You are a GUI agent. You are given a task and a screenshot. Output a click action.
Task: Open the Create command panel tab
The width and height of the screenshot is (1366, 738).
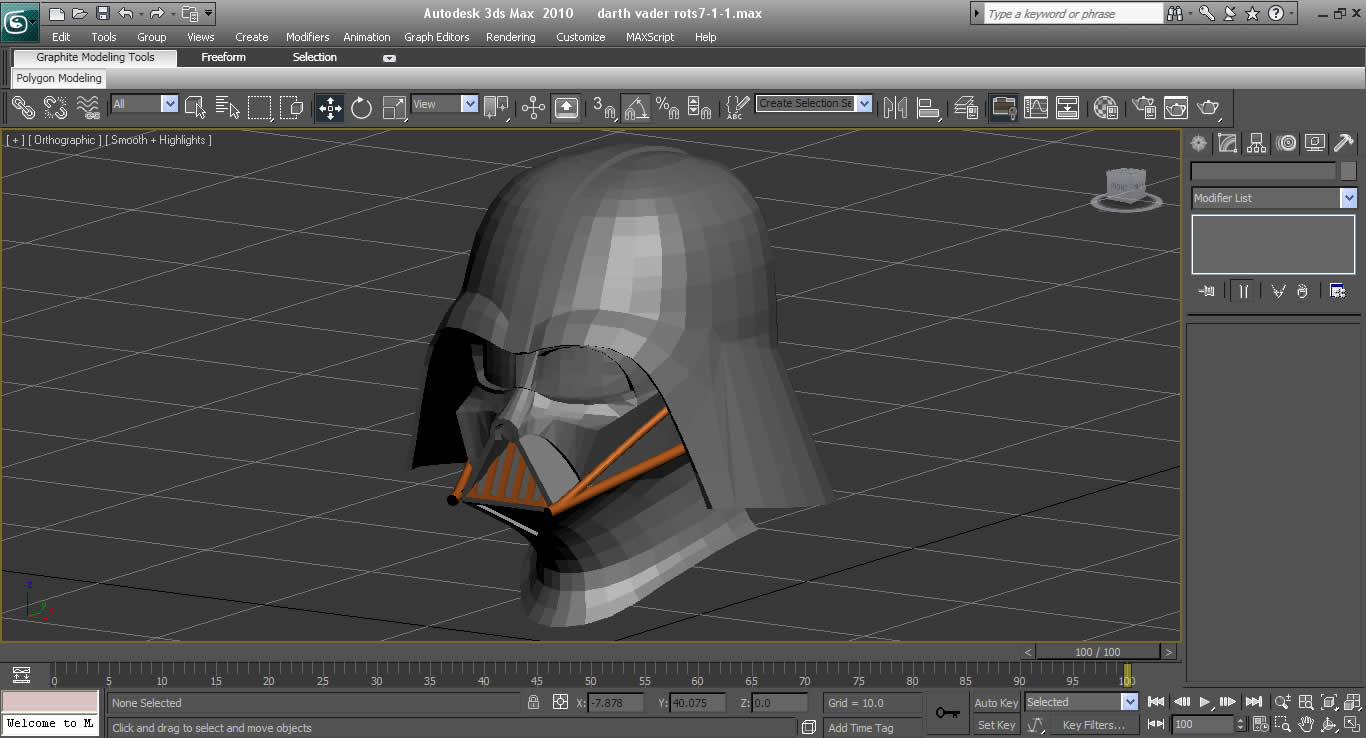point(1198,143)
